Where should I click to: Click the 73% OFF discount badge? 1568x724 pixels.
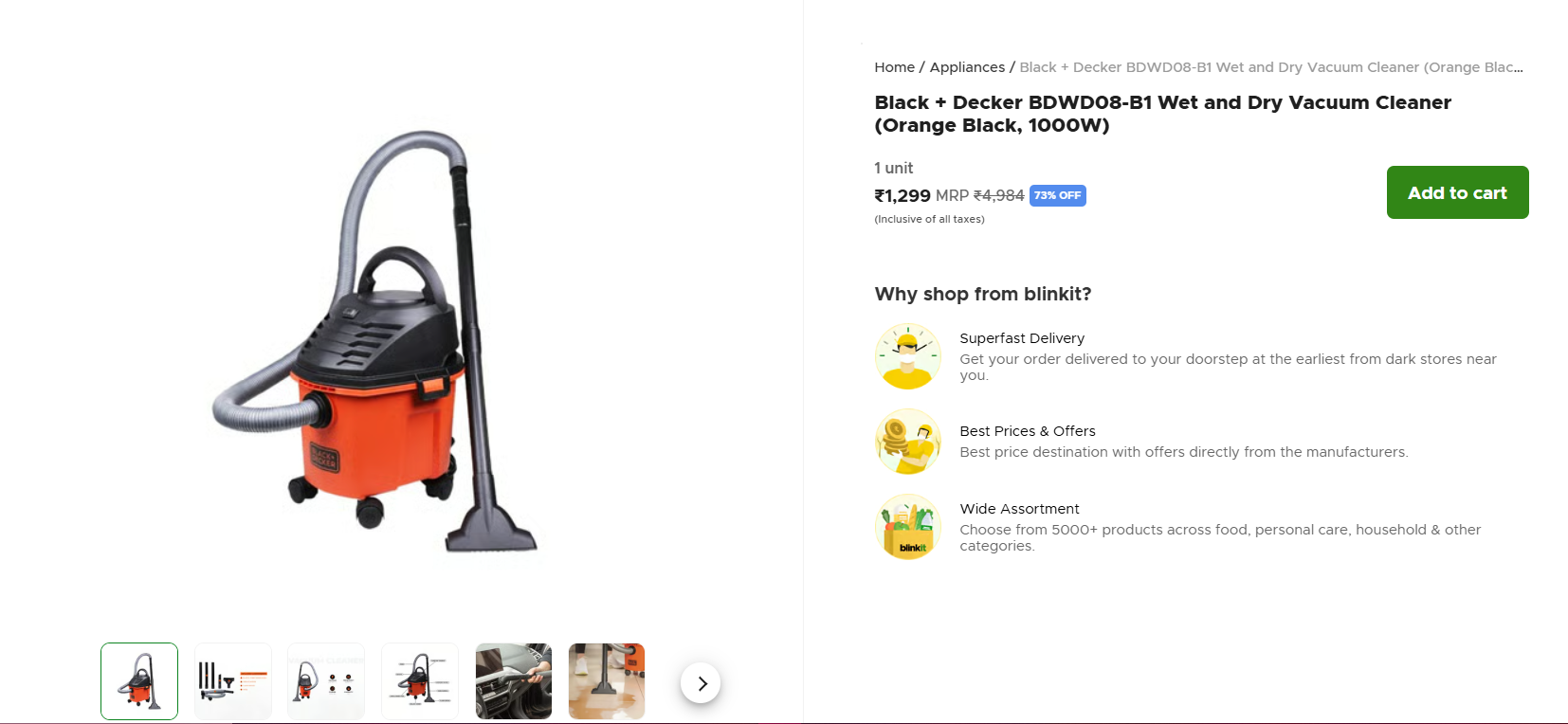coord(1057,195)
